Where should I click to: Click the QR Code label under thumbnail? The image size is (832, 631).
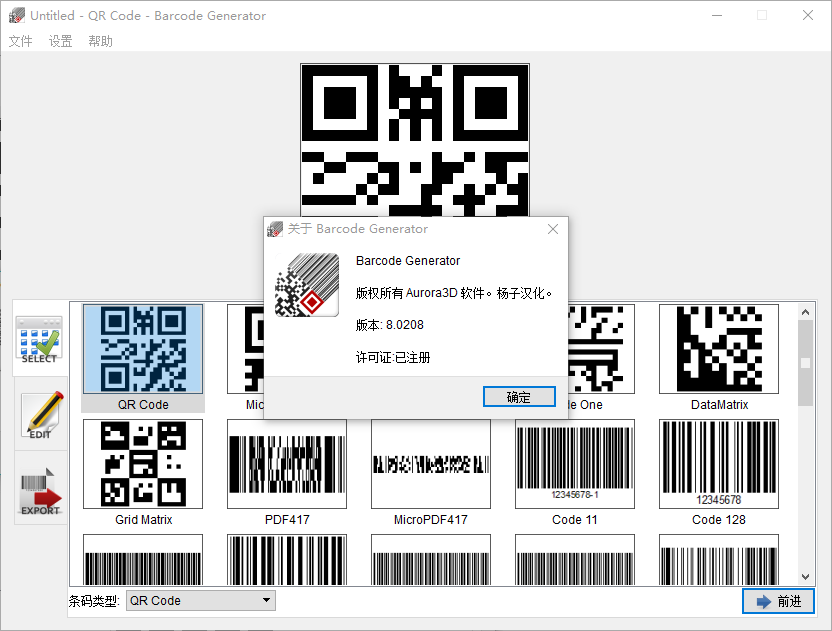click(x=143, y=404)
